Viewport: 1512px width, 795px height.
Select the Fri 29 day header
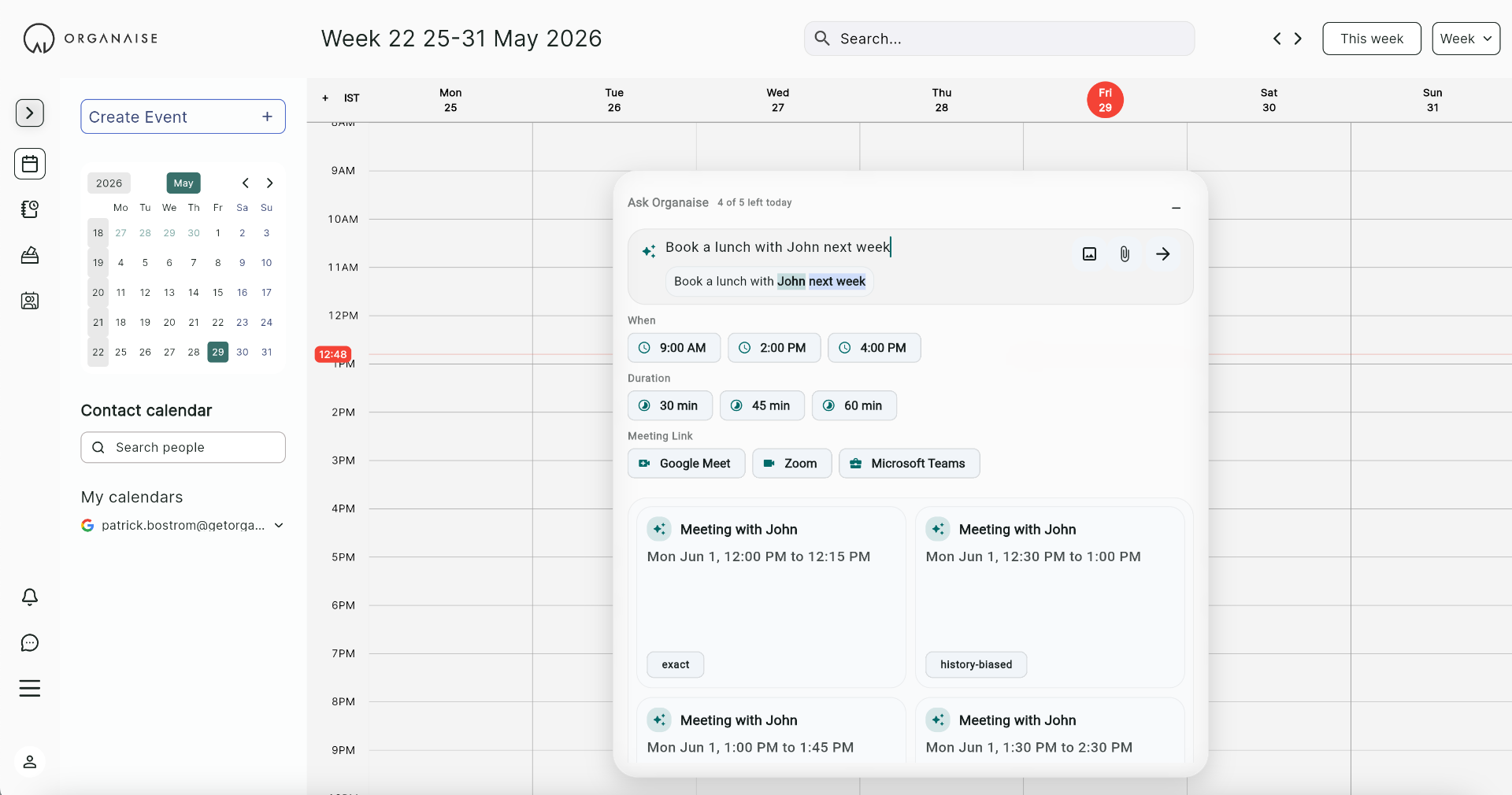[x=1105, y=100]
